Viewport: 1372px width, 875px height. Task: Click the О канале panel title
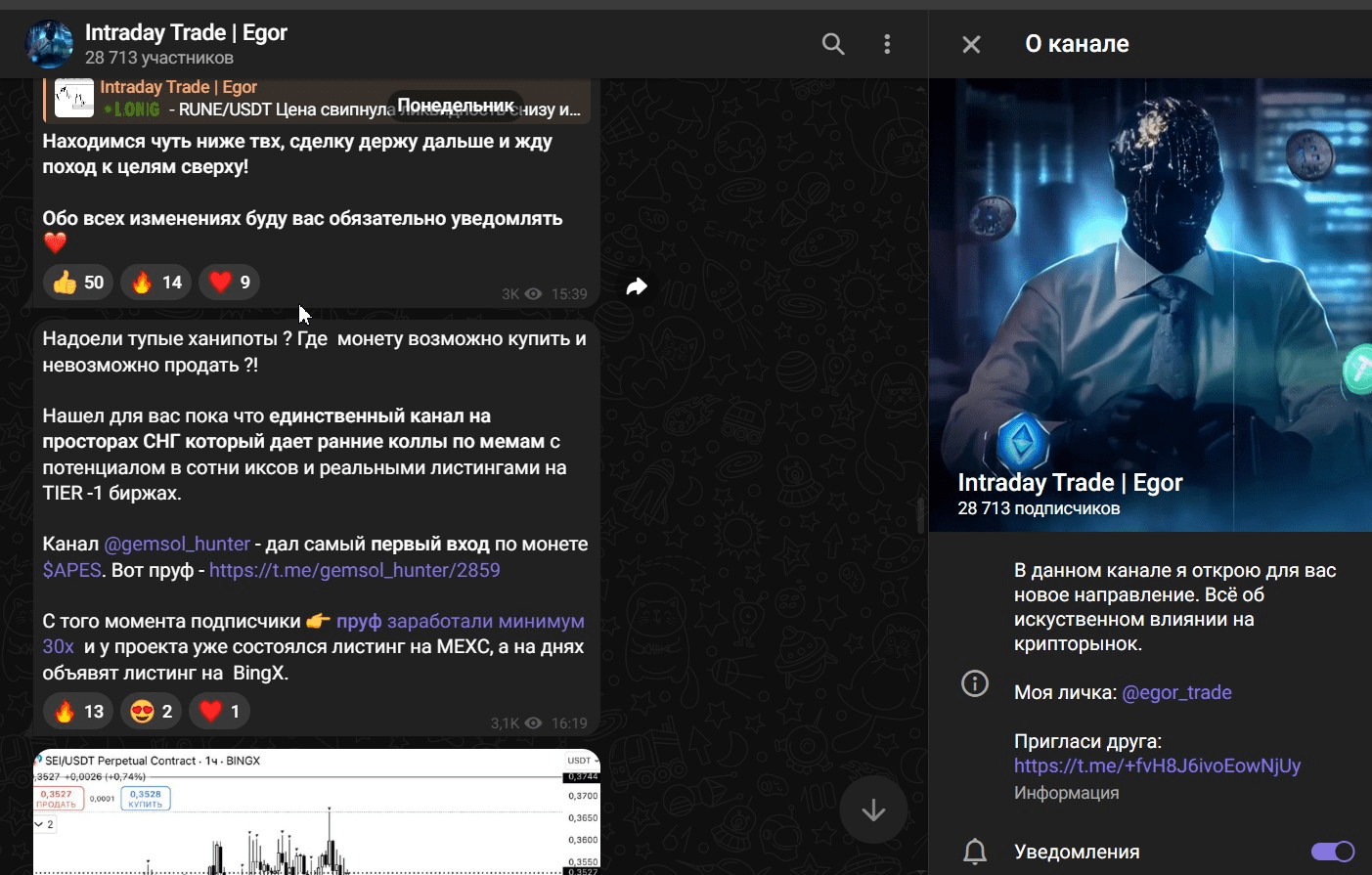click(1077, 44)
